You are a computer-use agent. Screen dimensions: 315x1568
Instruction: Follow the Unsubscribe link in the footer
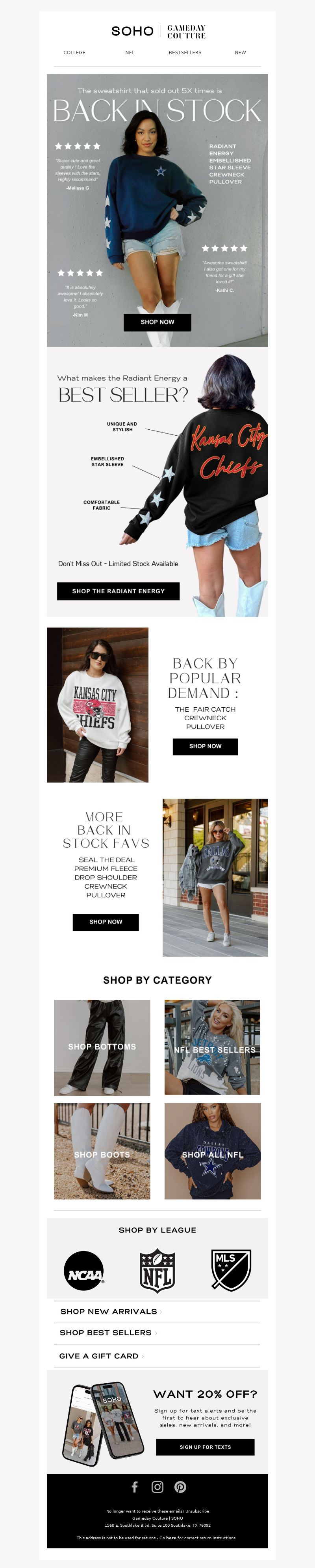[x=197, y=1511]
